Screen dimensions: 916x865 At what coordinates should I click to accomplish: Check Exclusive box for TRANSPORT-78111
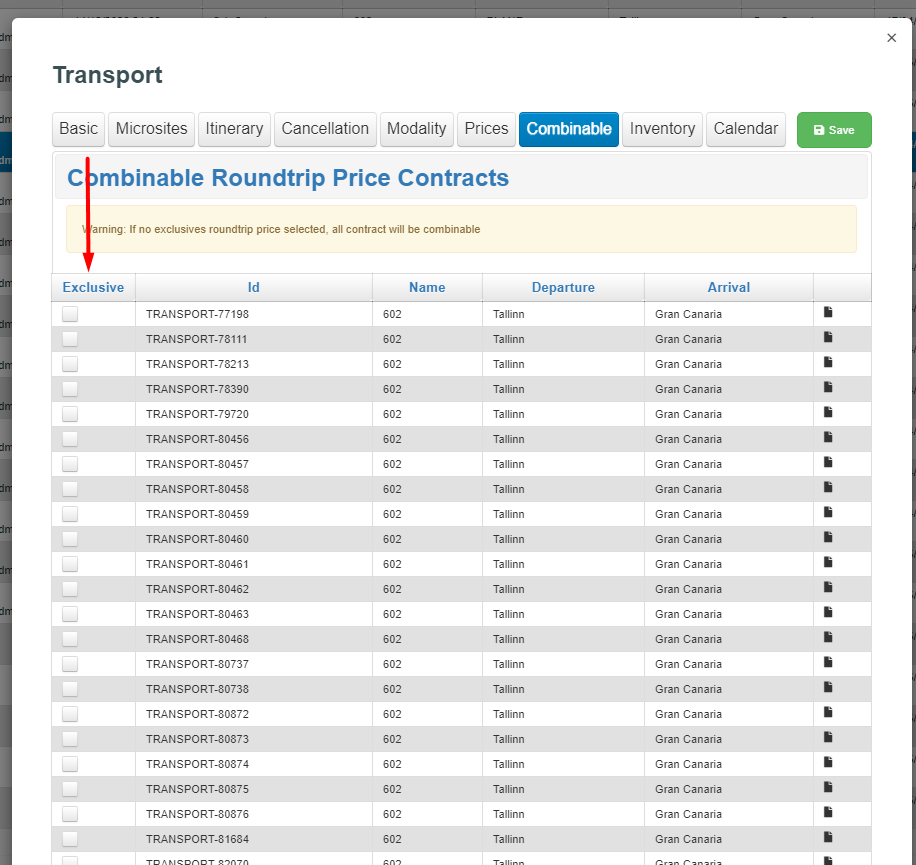point(70,339)
